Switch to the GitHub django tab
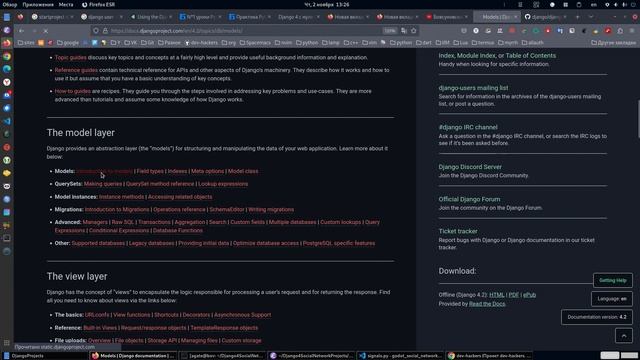The image size is (640, 360). 545,17
